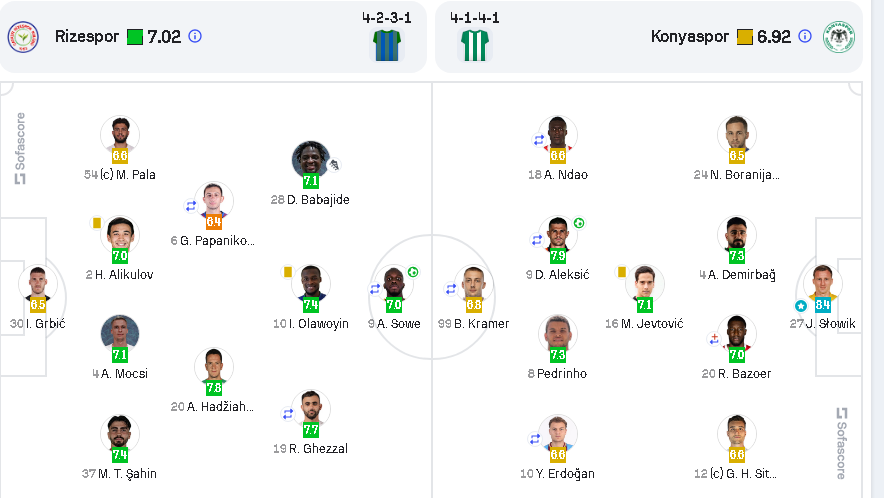Select I. Olawoyin player name
The width and height of the screenshot is (884, 498).
tap(311, 324)
